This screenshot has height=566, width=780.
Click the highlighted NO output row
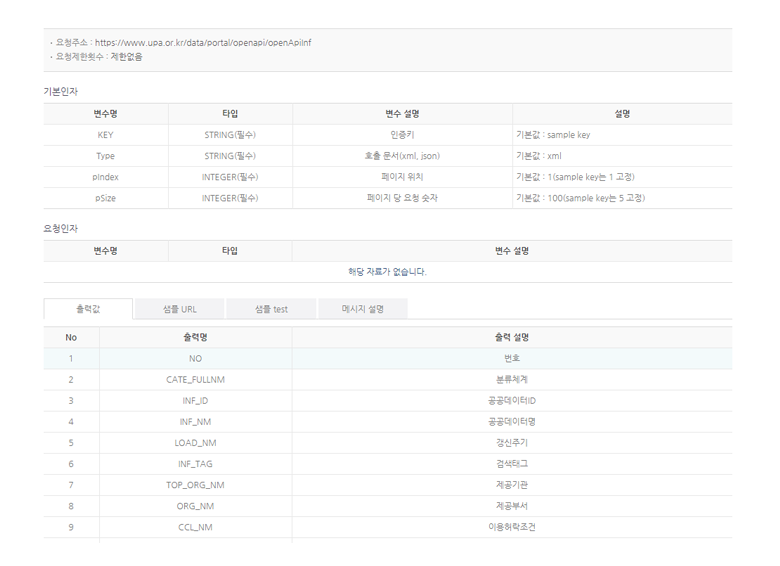coord(195,359)
